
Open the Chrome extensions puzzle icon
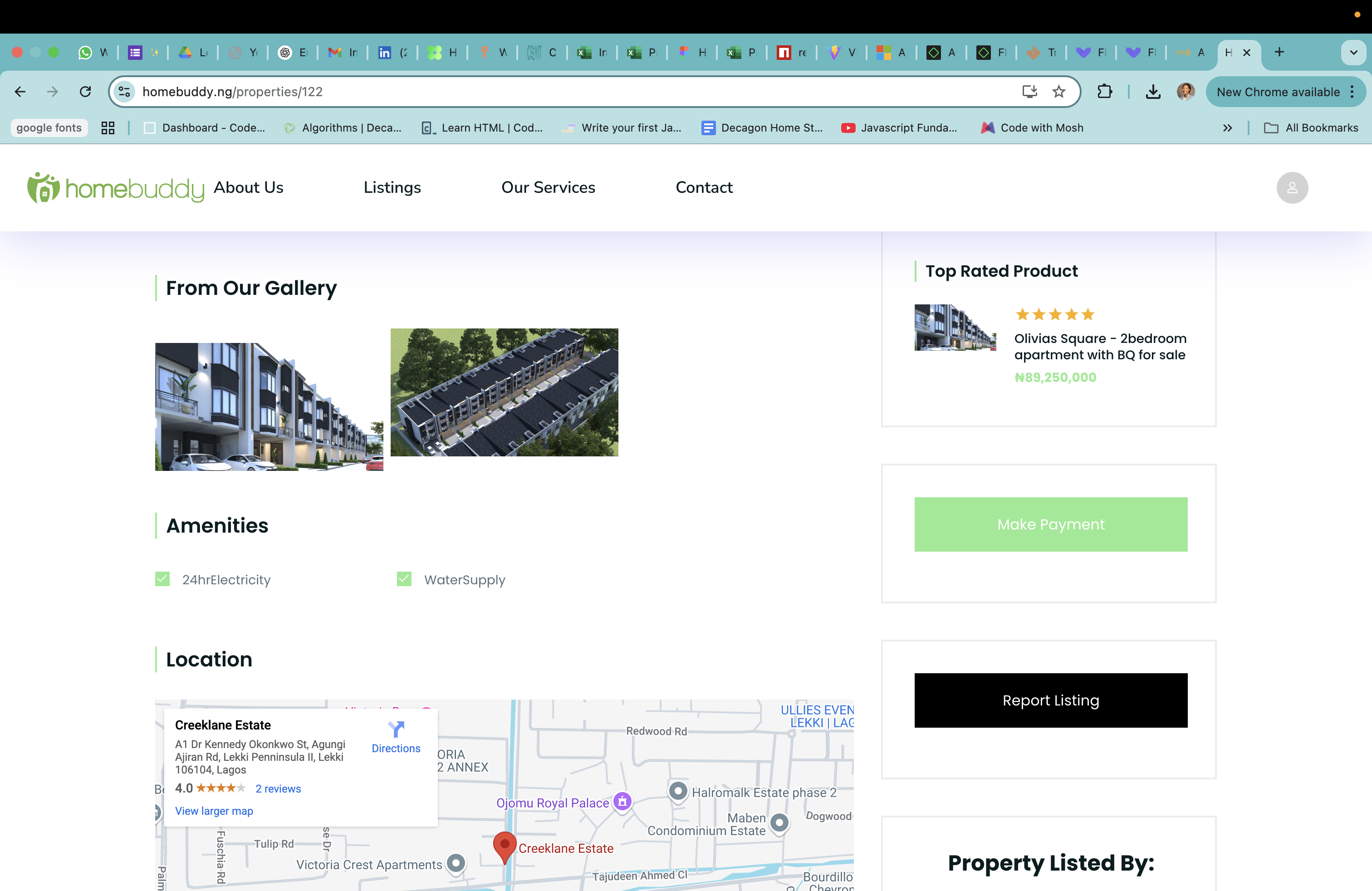1104,92
